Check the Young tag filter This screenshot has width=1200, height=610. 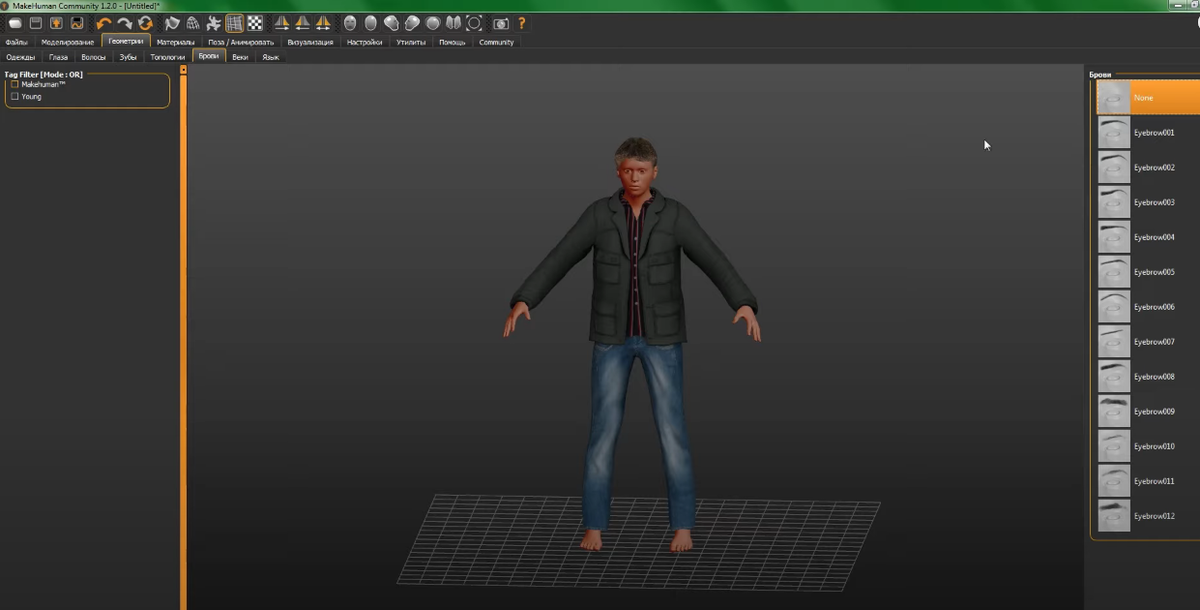tap(15, 97)
